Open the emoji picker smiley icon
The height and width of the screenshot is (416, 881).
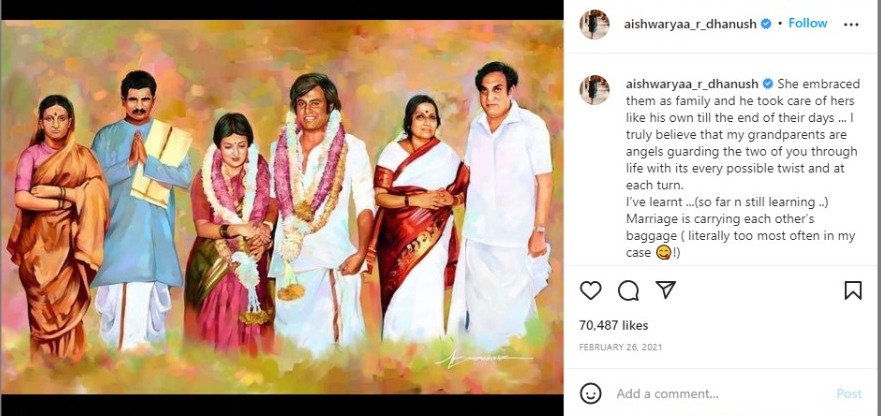pyautogui.click(x=591, y=393)
